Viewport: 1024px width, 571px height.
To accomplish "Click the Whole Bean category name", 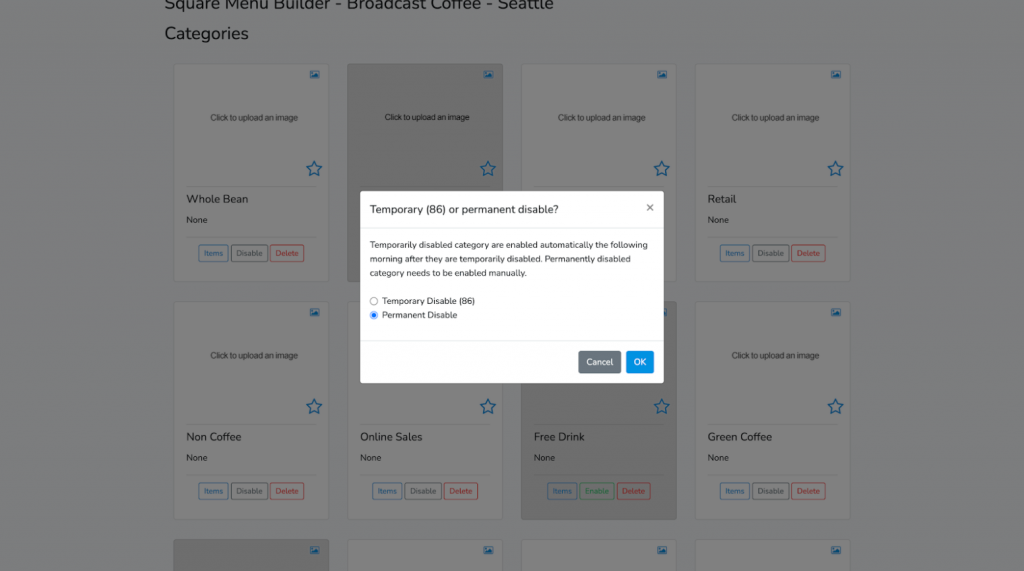I will [217, 199].
